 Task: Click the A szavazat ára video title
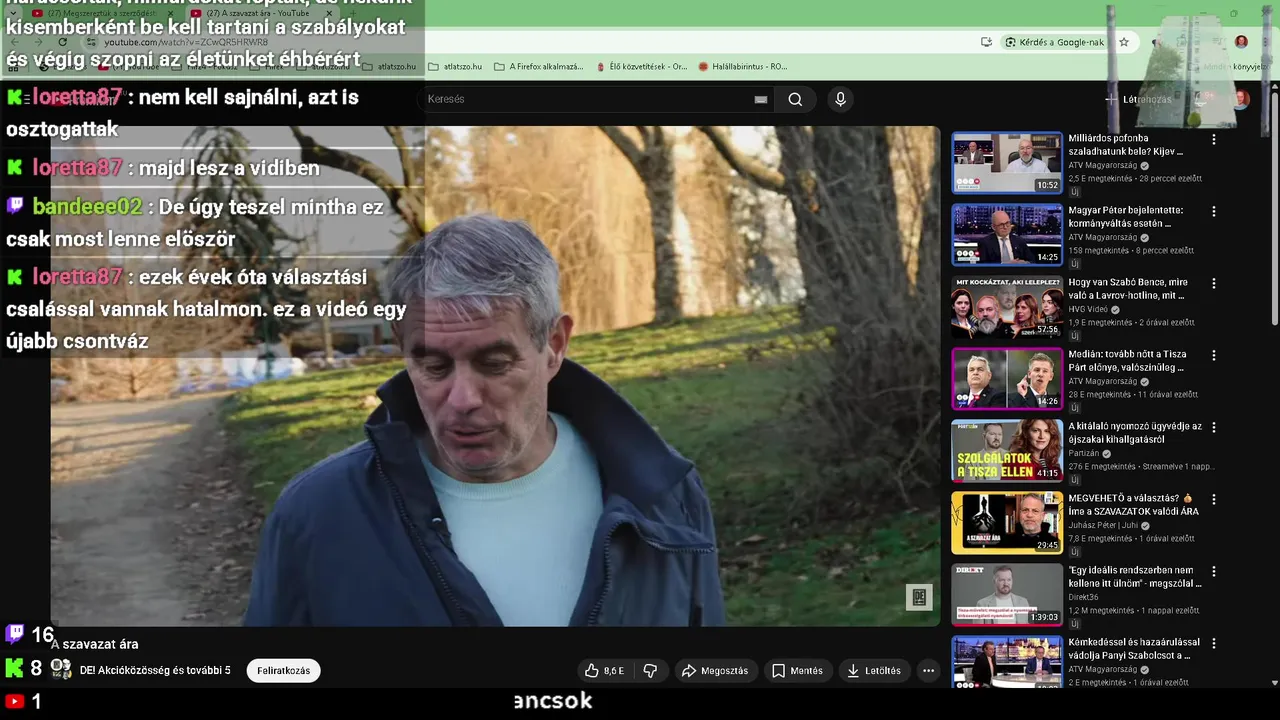tap(96, 644)
